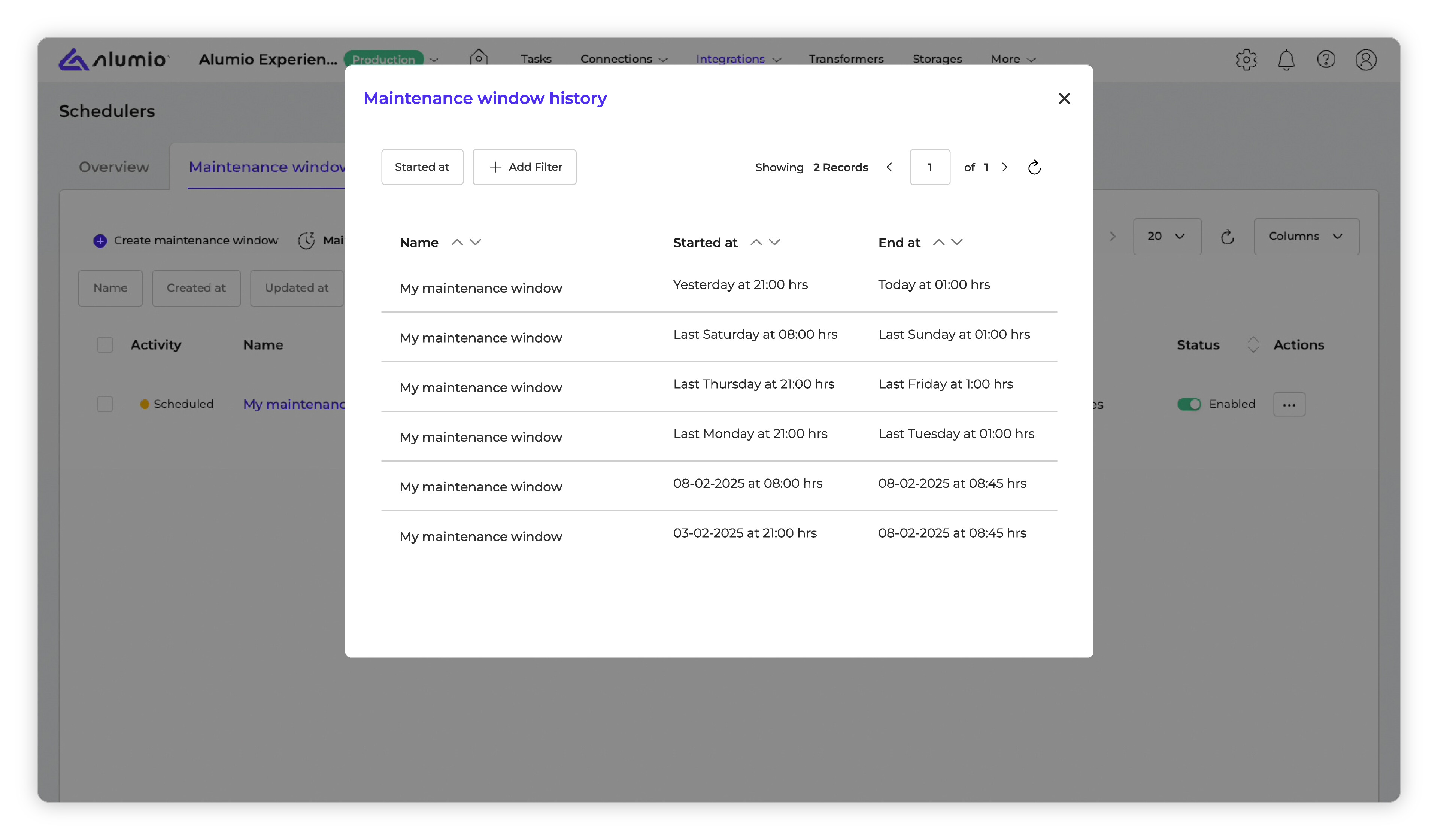Click the refresh icon in history modal
Screen dimensions: 1438x840
click(x=1034, y=167)
